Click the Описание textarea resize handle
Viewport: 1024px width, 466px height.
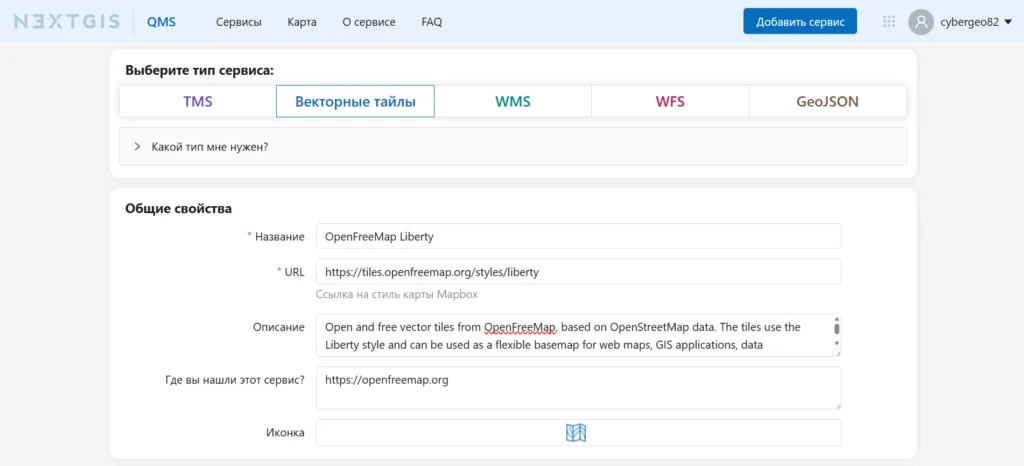click(x=837, y=353)
